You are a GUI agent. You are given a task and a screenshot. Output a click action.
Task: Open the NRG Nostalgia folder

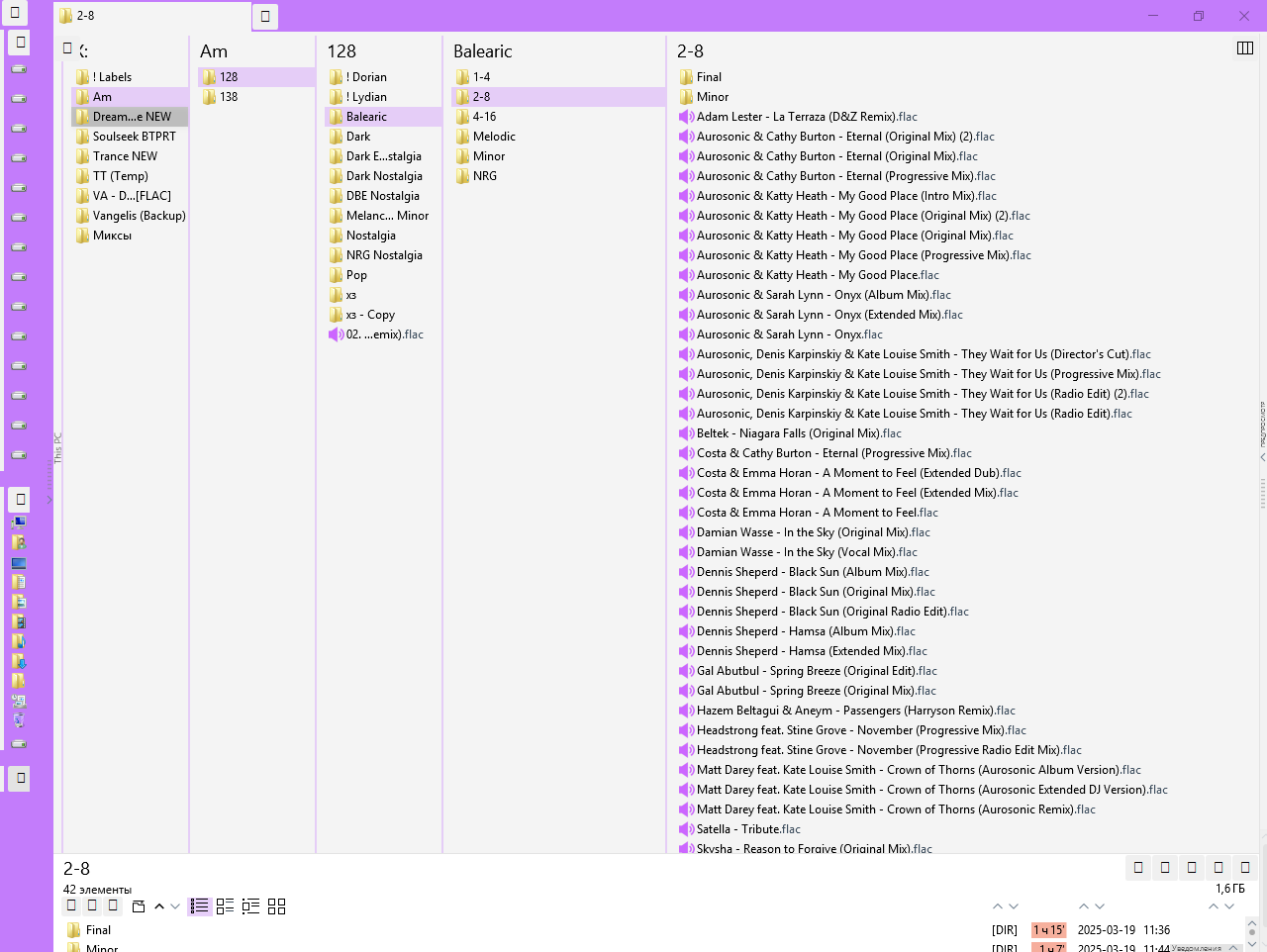(x=383, y=255)
